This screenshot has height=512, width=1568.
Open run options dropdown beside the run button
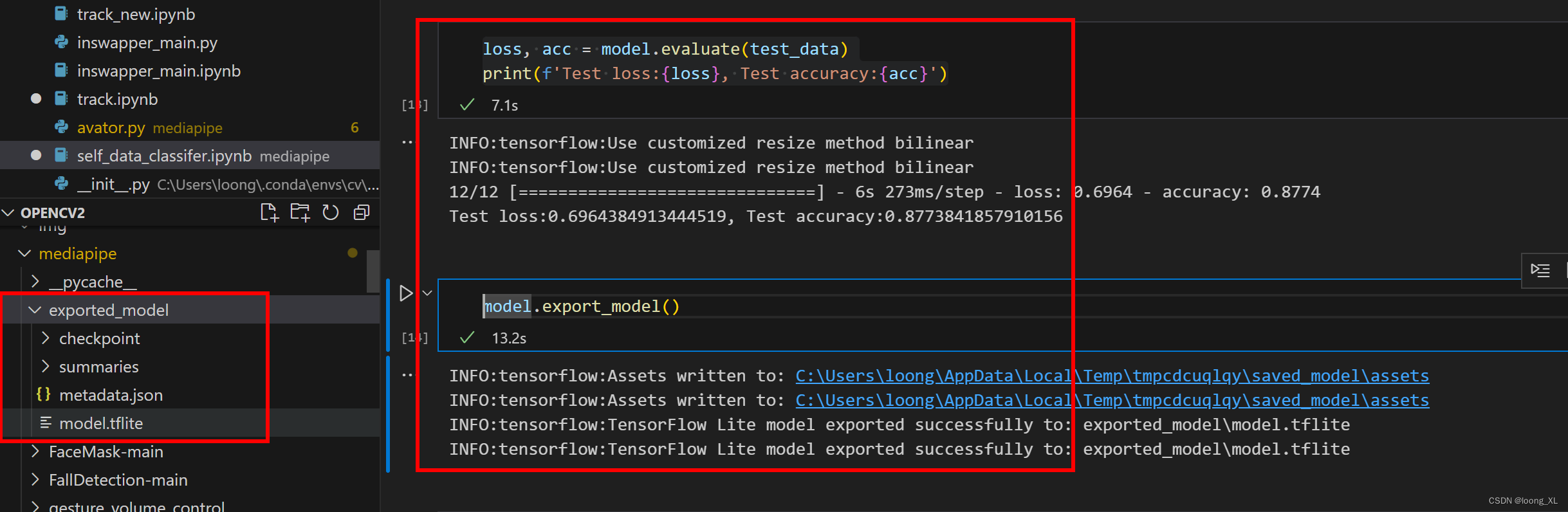point(427,293)
